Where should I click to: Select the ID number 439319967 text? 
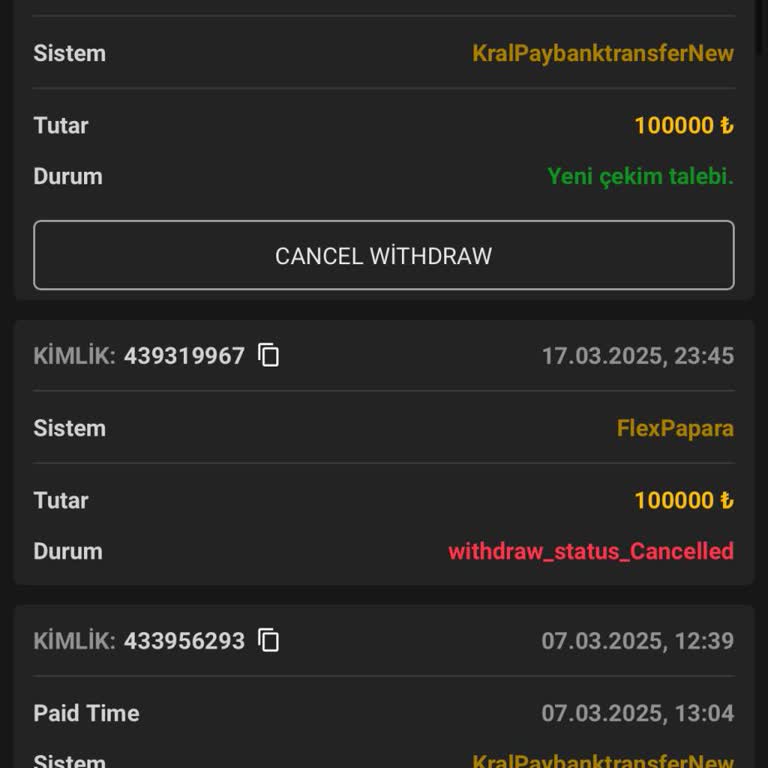[184, 356]
